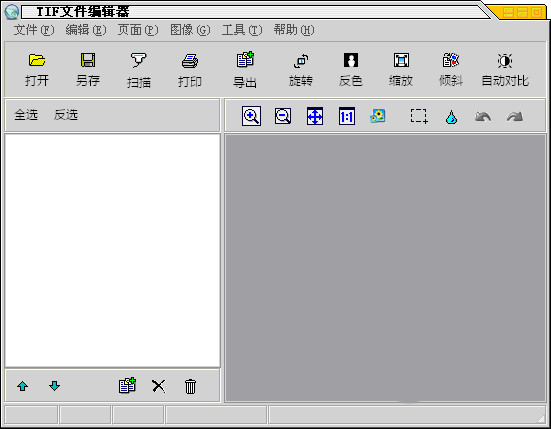Apply 自动对比 auto contrast
Viewport: 551px width, 429px height.
505,61
